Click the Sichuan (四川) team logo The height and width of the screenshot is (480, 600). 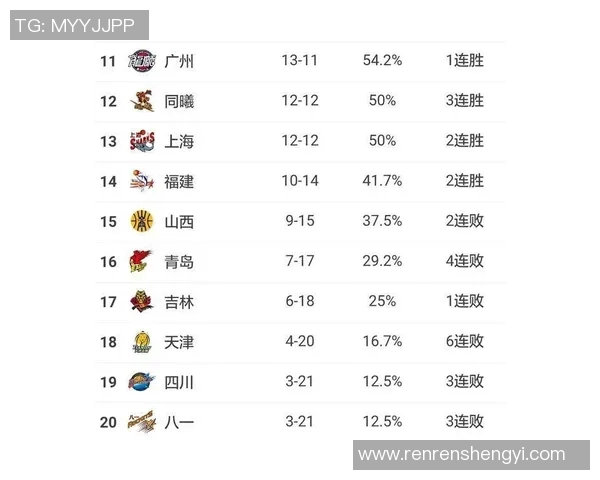[x=142, y=382]
